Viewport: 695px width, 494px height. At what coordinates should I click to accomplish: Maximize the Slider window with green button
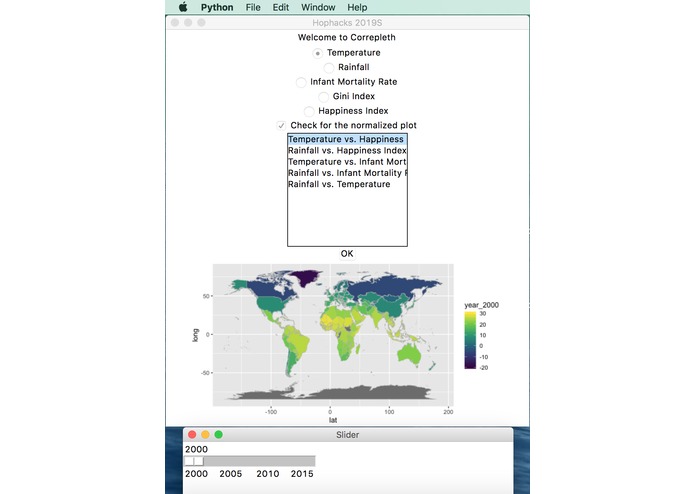point(219,435)
